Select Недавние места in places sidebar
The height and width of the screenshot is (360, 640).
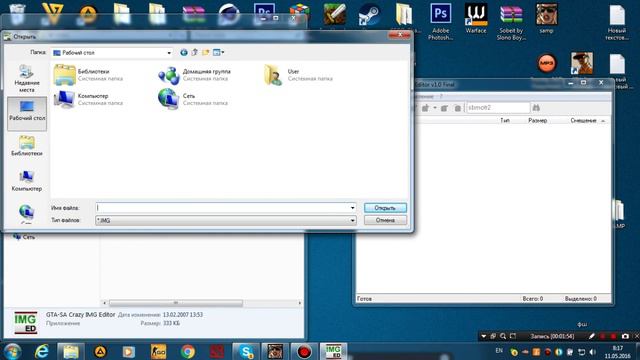click(27, 78)
